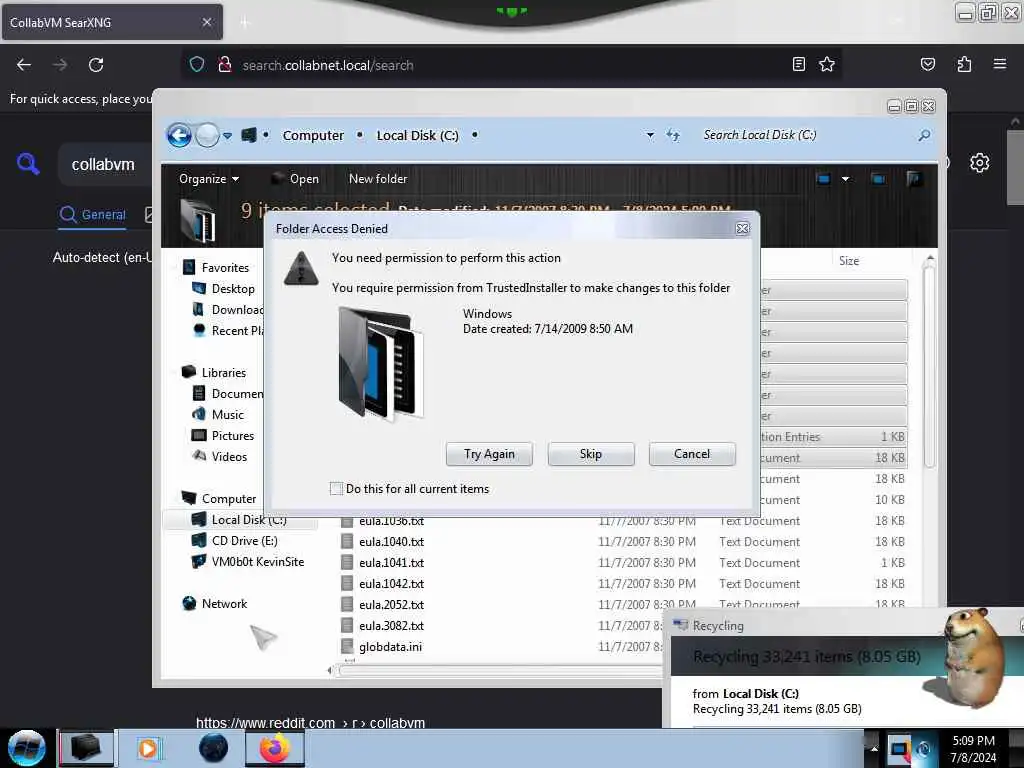Bookmark this page with the star icon
1024x768 pixels.
point(827,64)
